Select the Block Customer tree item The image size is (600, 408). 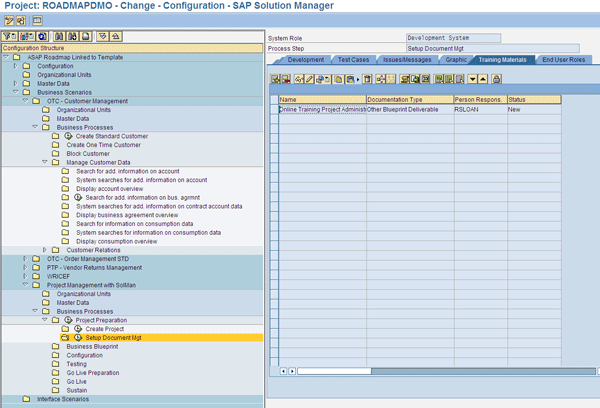88,153
